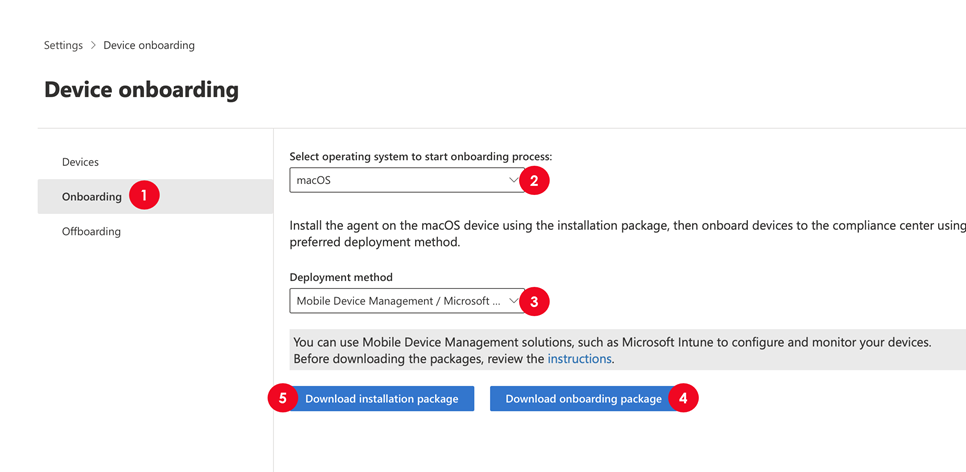The image size is (966, 472).
Task: Click the red step 3 marker
Action: pos(534,301)
